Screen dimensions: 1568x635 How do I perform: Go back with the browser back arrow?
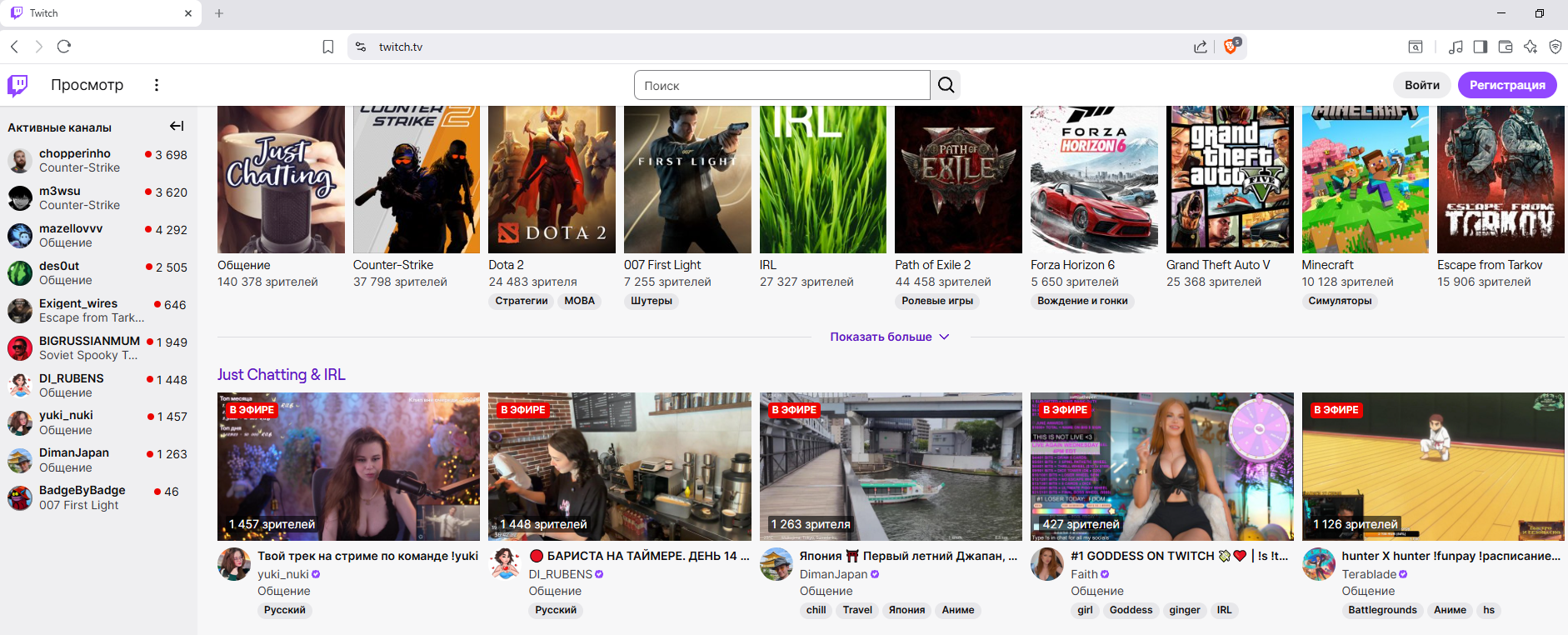click(x=14, y=47)
